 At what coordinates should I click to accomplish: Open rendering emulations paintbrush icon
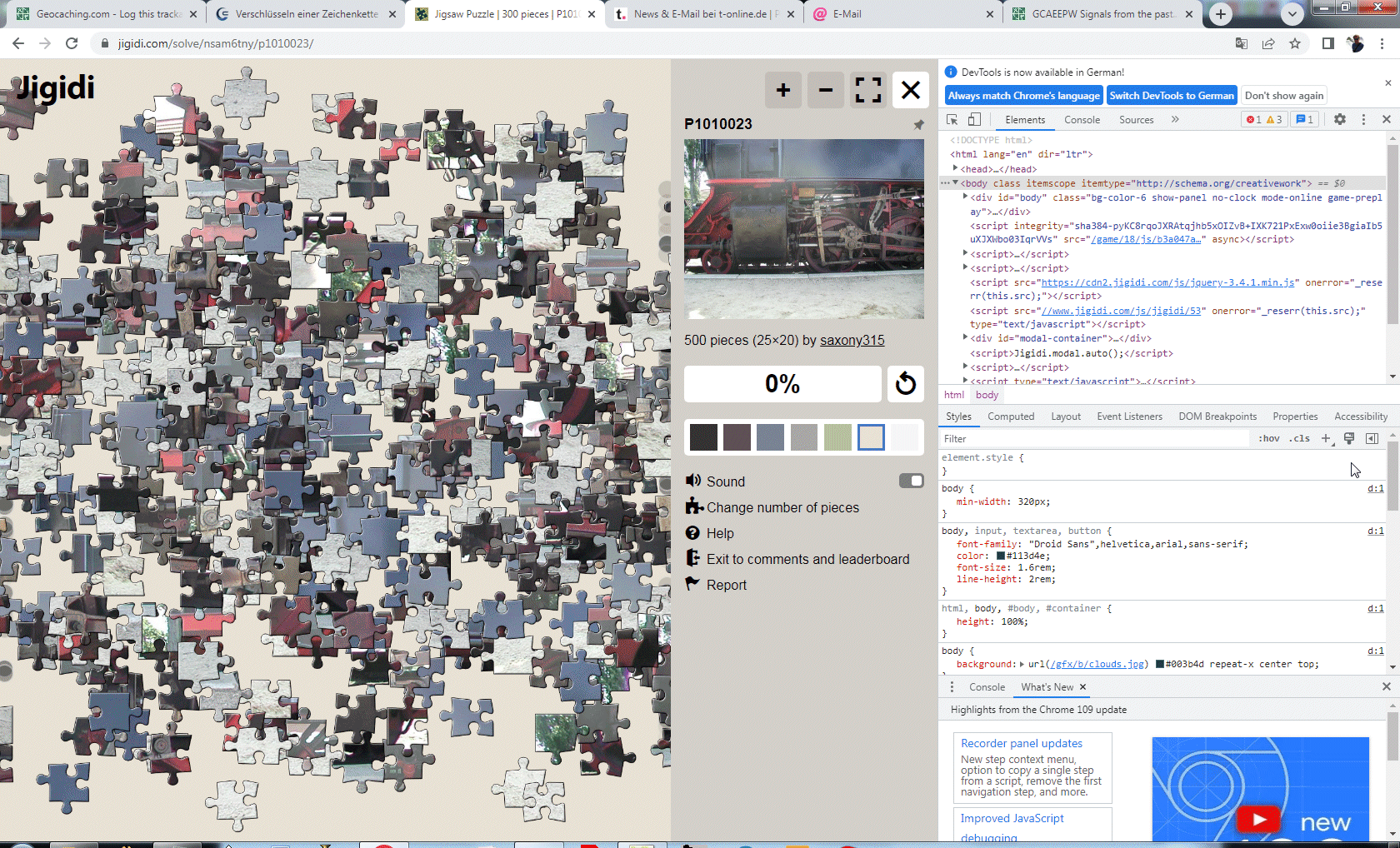(1349, 438)
